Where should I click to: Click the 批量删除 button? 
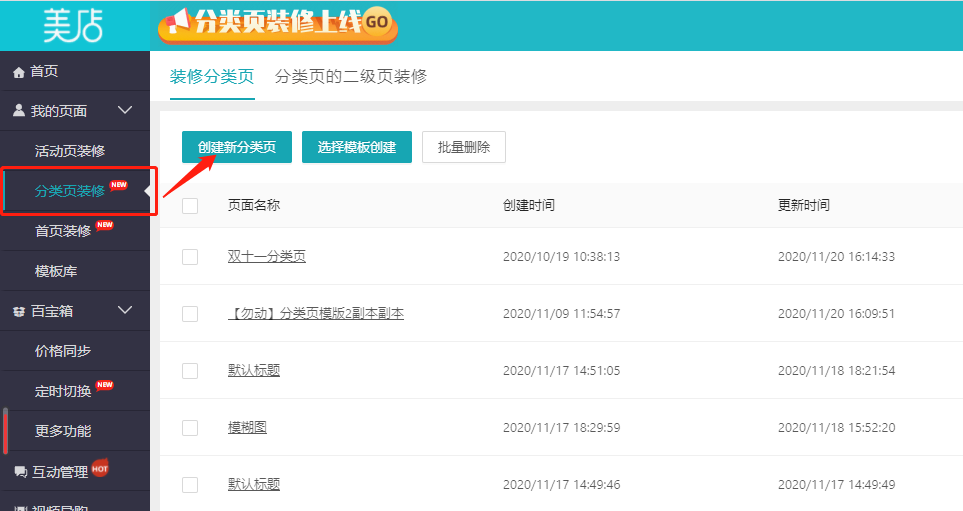pyautogui.click(x=464, y=147)
